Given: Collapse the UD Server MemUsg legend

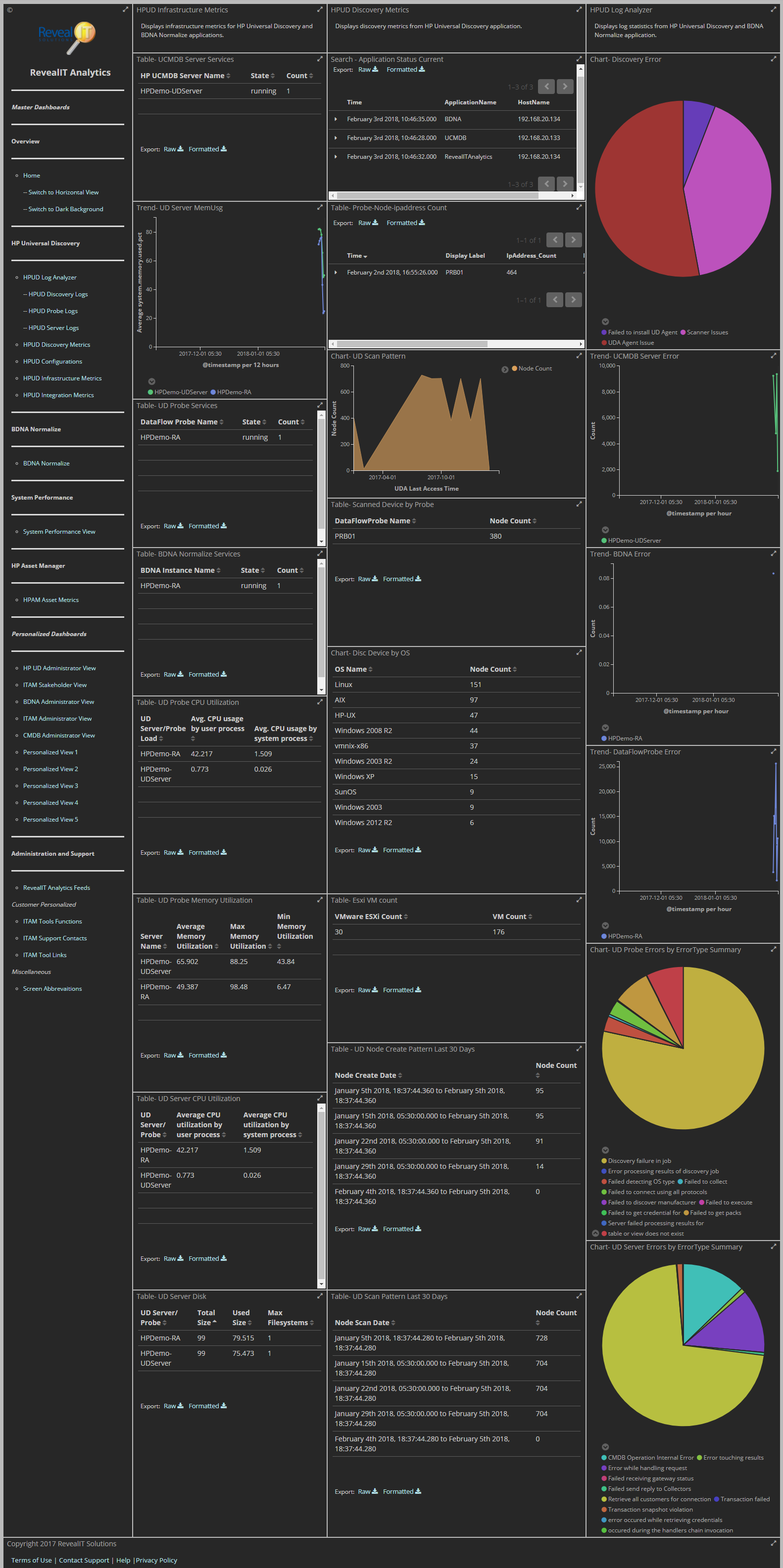Looking at the screenshot, I should tap(151, 381).
